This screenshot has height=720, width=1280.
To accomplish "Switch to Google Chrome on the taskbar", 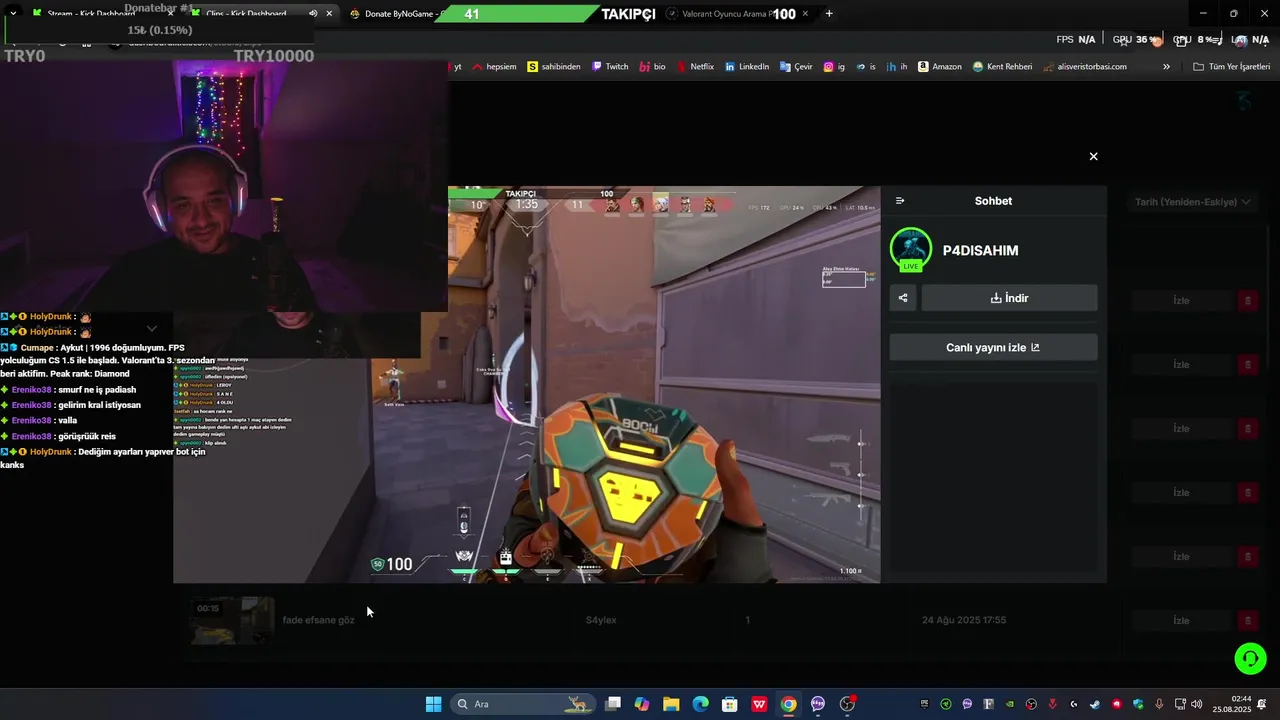I will [x=789, y=704].
